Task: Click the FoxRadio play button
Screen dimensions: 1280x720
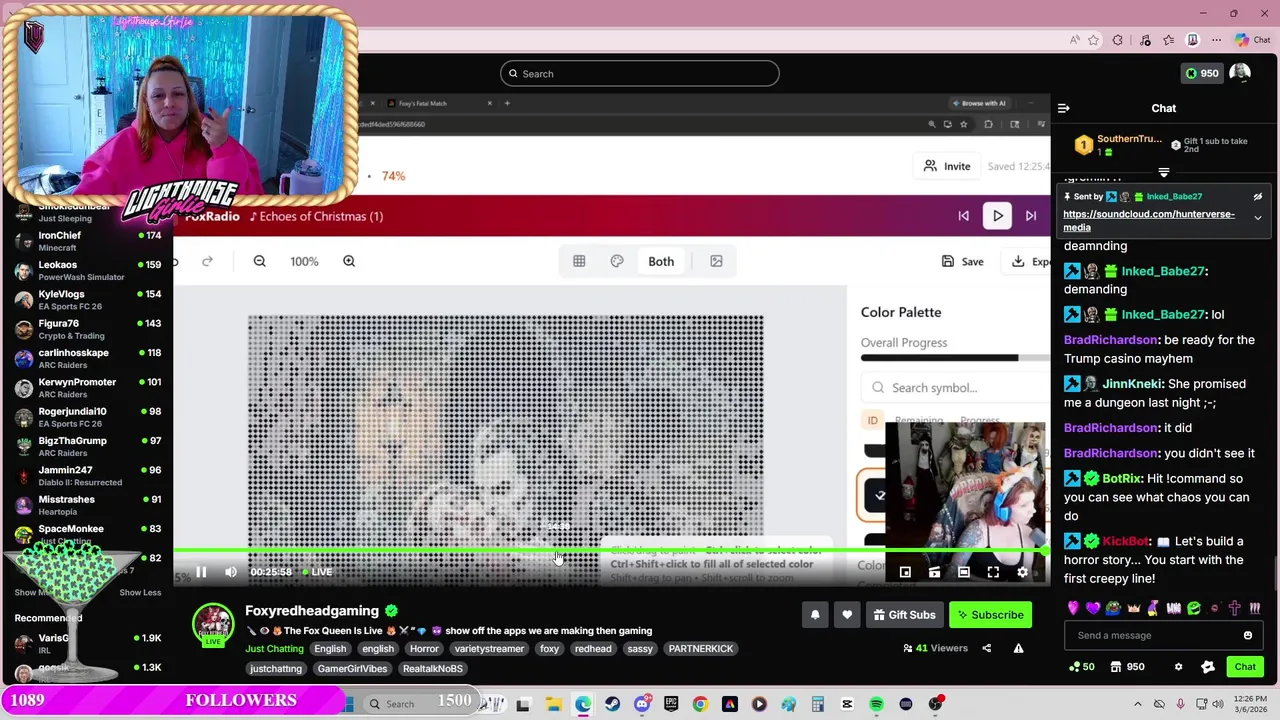Action: coord(997,216)
